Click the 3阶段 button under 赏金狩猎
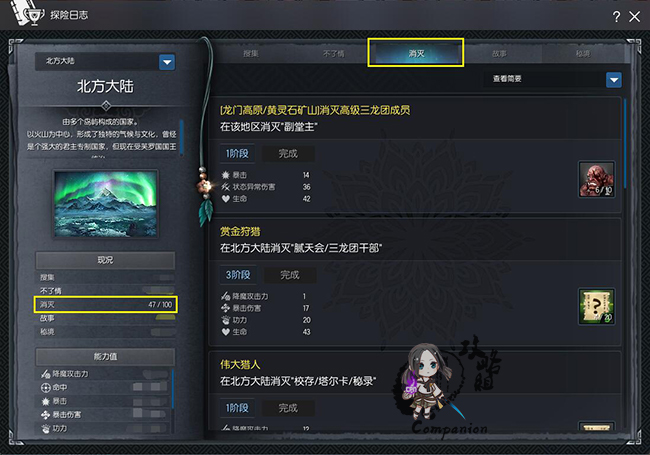 click(x=238, y=275)
